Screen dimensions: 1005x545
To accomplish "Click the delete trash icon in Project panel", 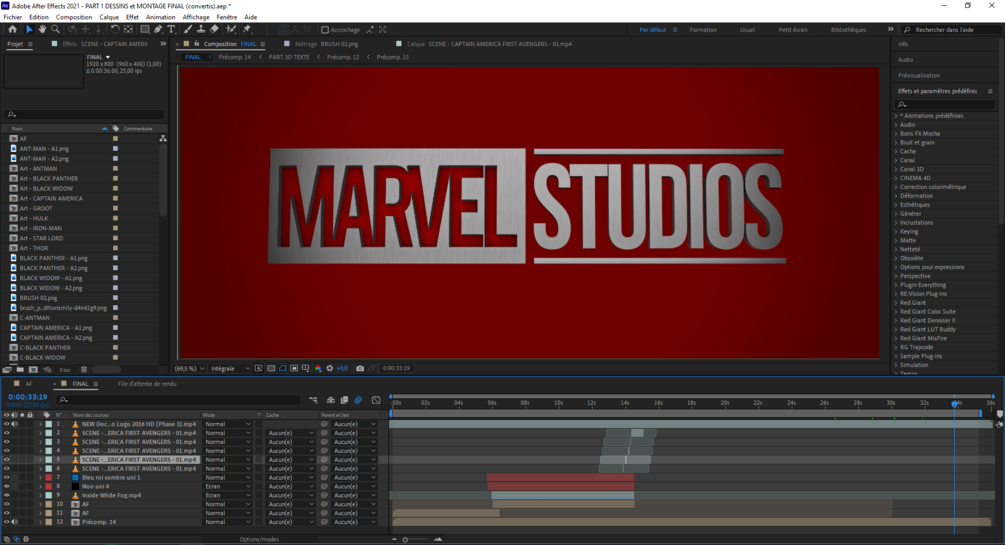I will coord(83,369).
